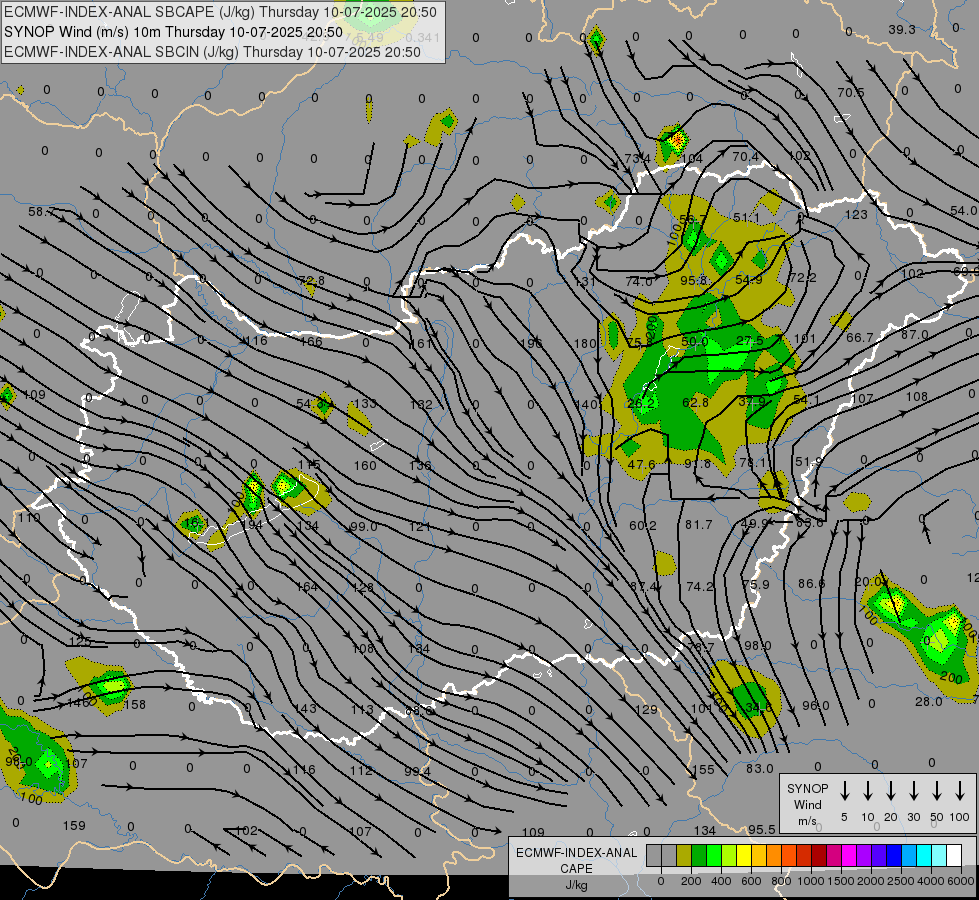Pick the lime CAPE legend swatch

(729, 856)
